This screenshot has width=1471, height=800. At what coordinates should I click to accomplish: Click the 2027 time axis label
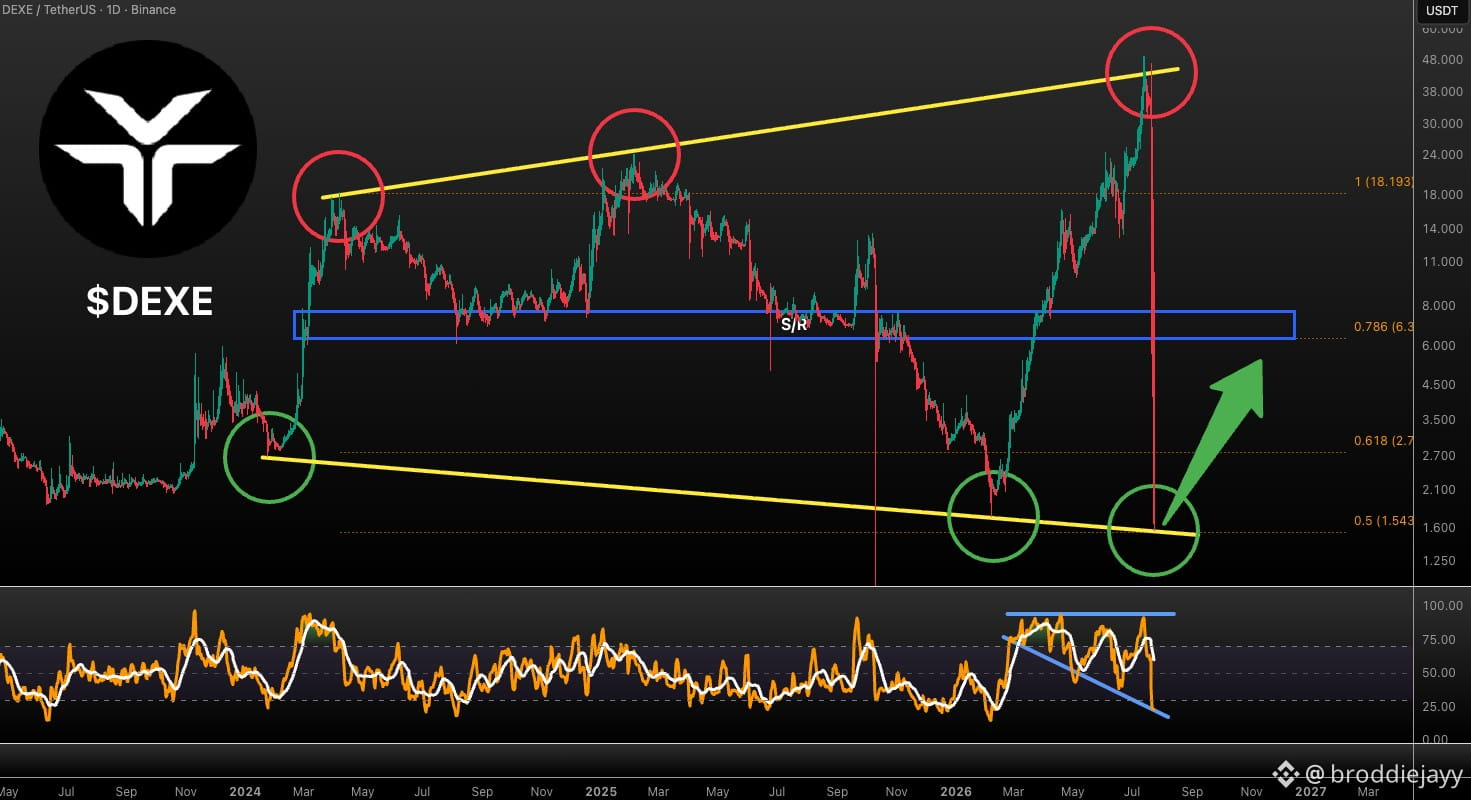click(1311, 791)
